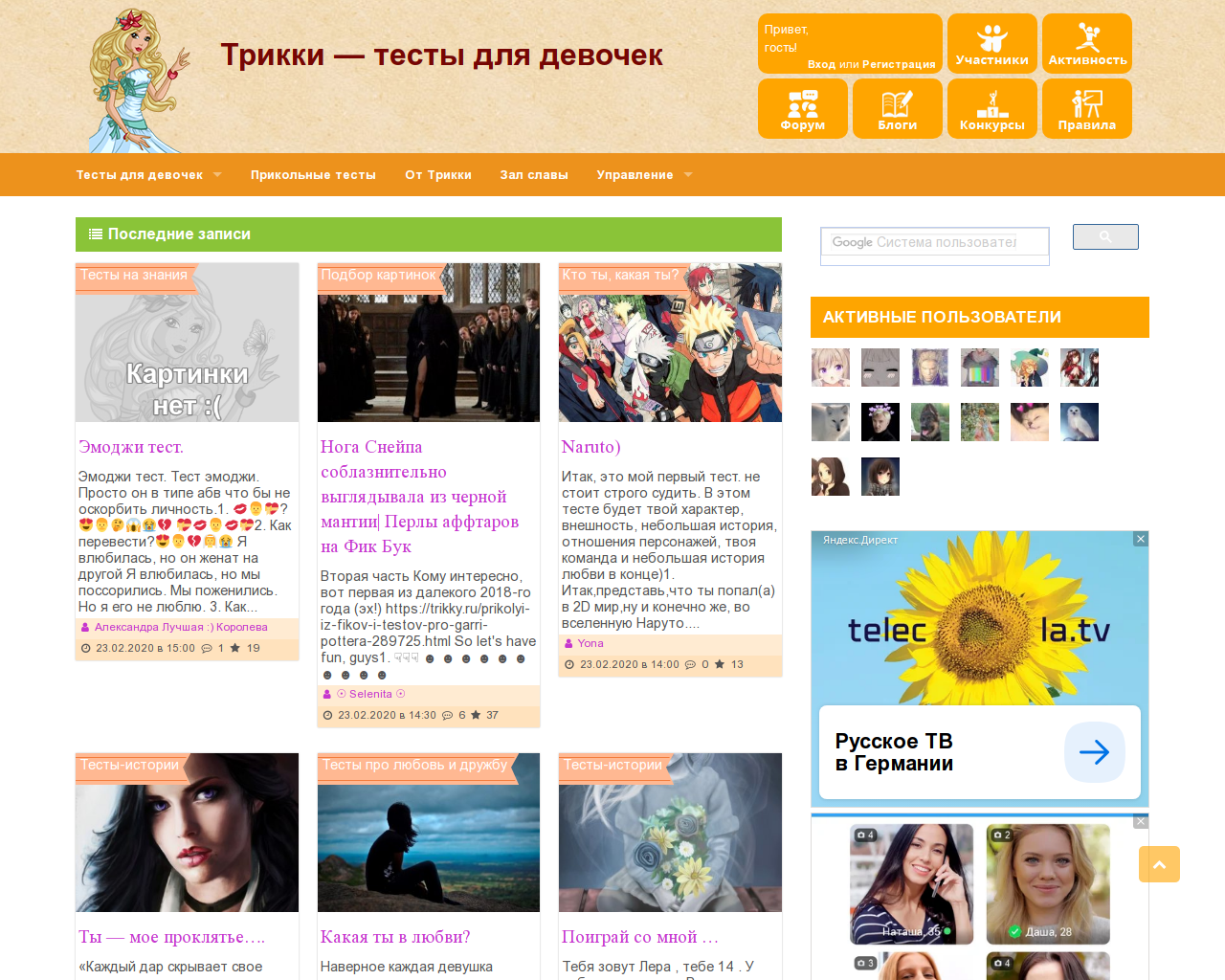Viewport: 1225px width, 980px height.
Task: Open the Блоги blogs icon button
Action: coord(898,109)
